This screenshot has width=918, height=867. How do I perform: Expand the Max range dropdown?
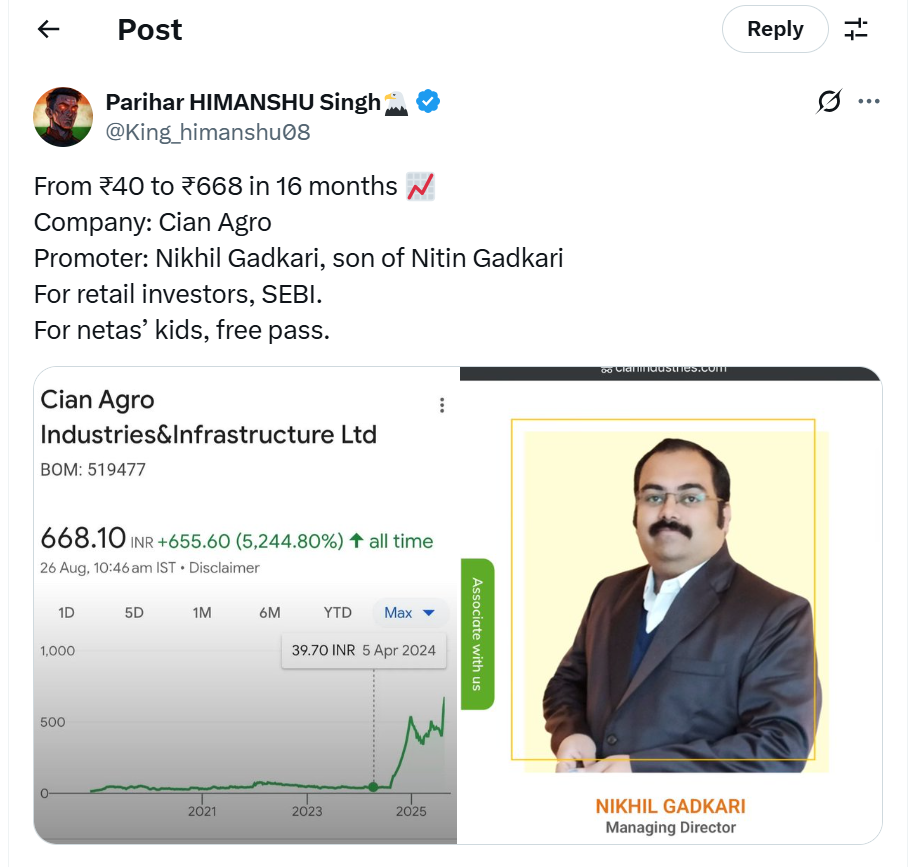(x=409, y=612)
